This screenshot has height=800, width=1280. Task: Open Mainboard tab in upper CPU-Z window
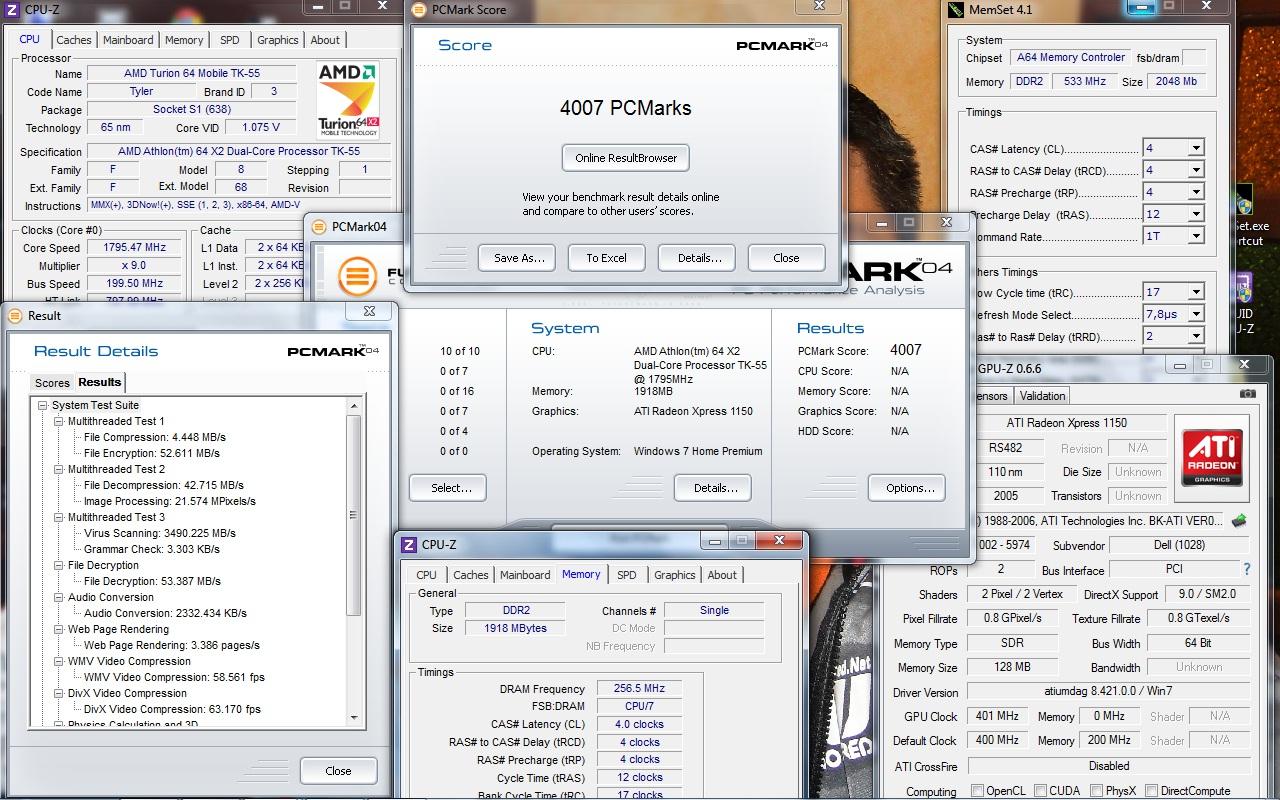(128, 40)
